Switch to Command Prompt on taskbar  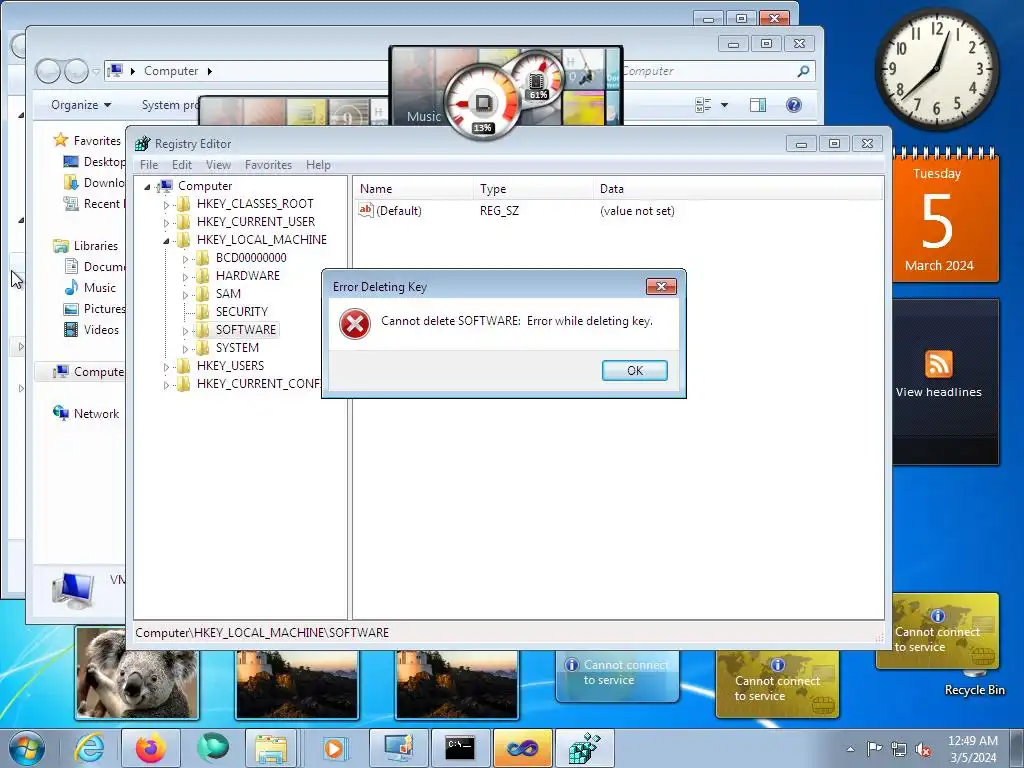(x=460, y=748)
